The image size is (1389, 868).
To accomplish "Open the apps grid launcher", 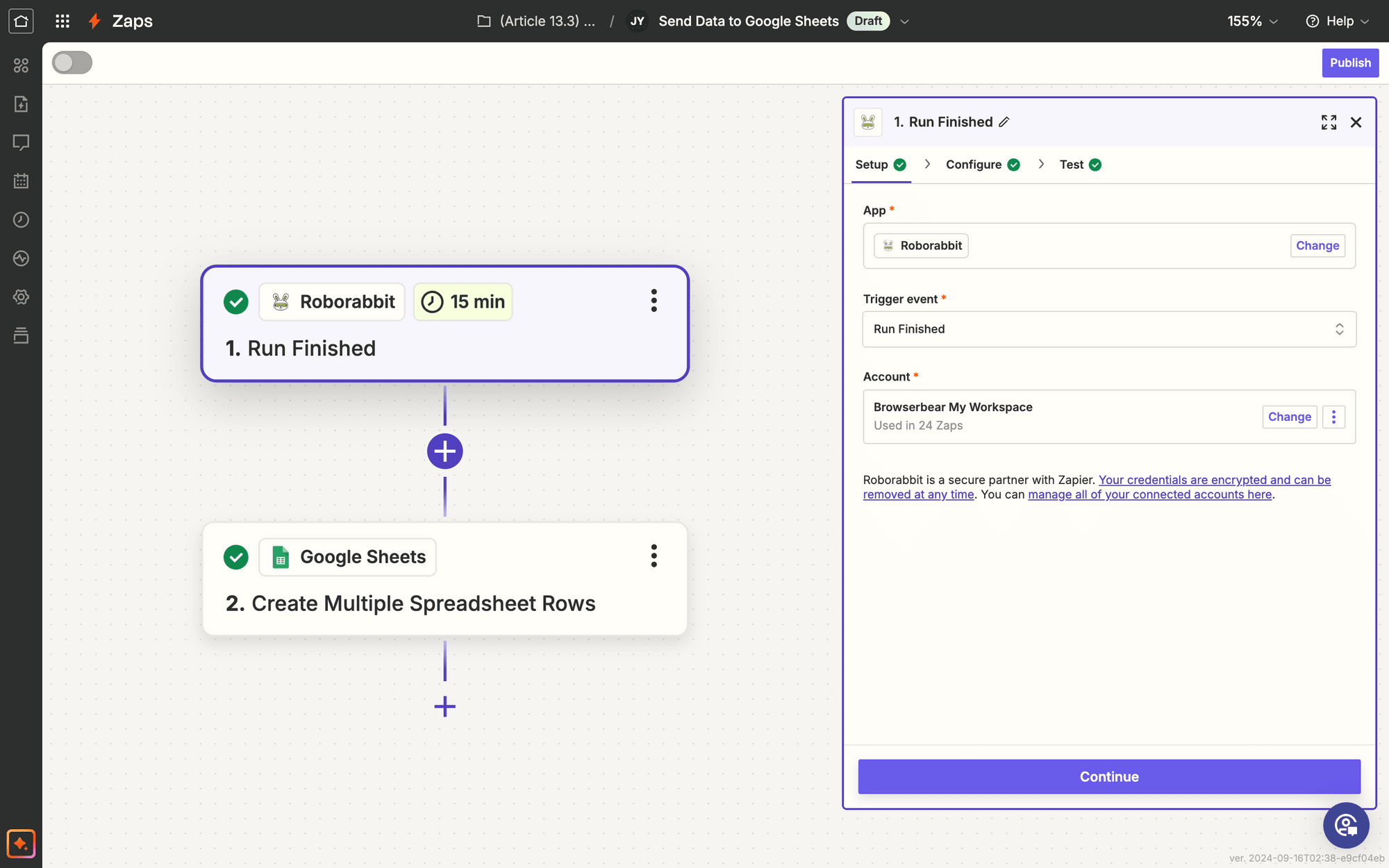I will point(63,21).
